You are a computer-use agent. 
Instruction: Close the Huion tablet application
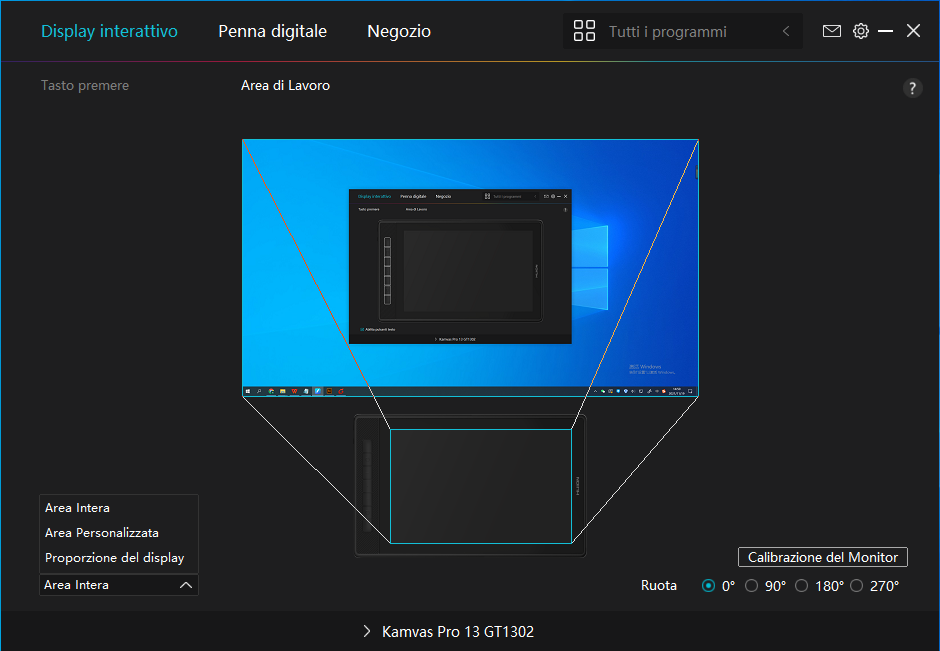tap(913, 31)
